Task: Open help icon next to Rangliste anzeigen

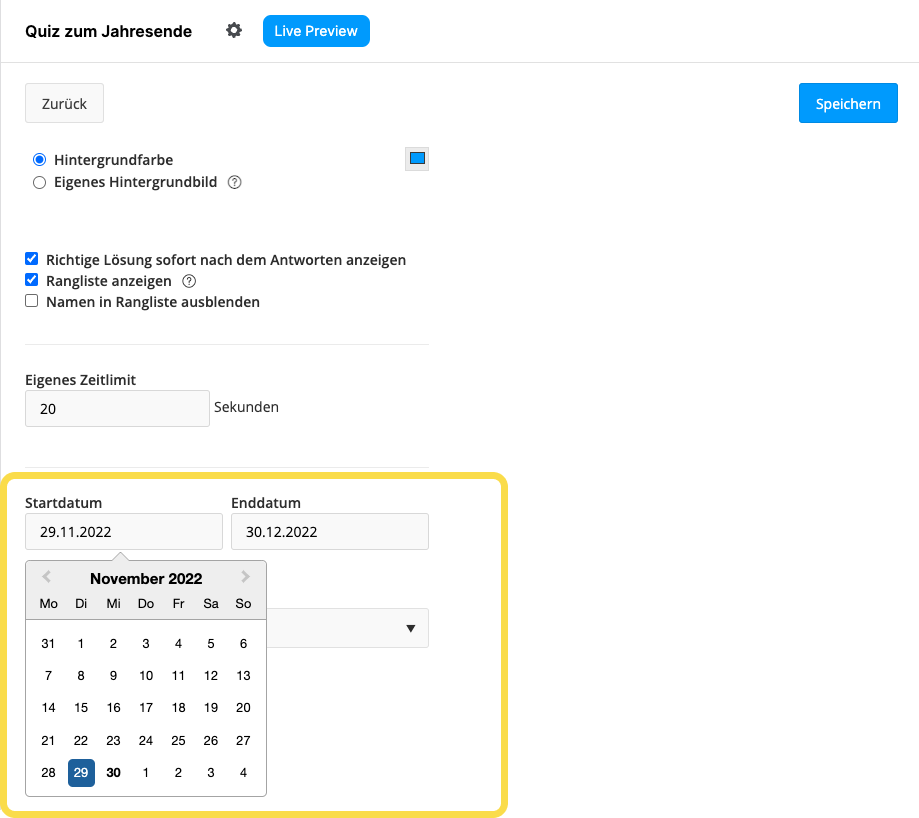Action: (x=189, y=281)
